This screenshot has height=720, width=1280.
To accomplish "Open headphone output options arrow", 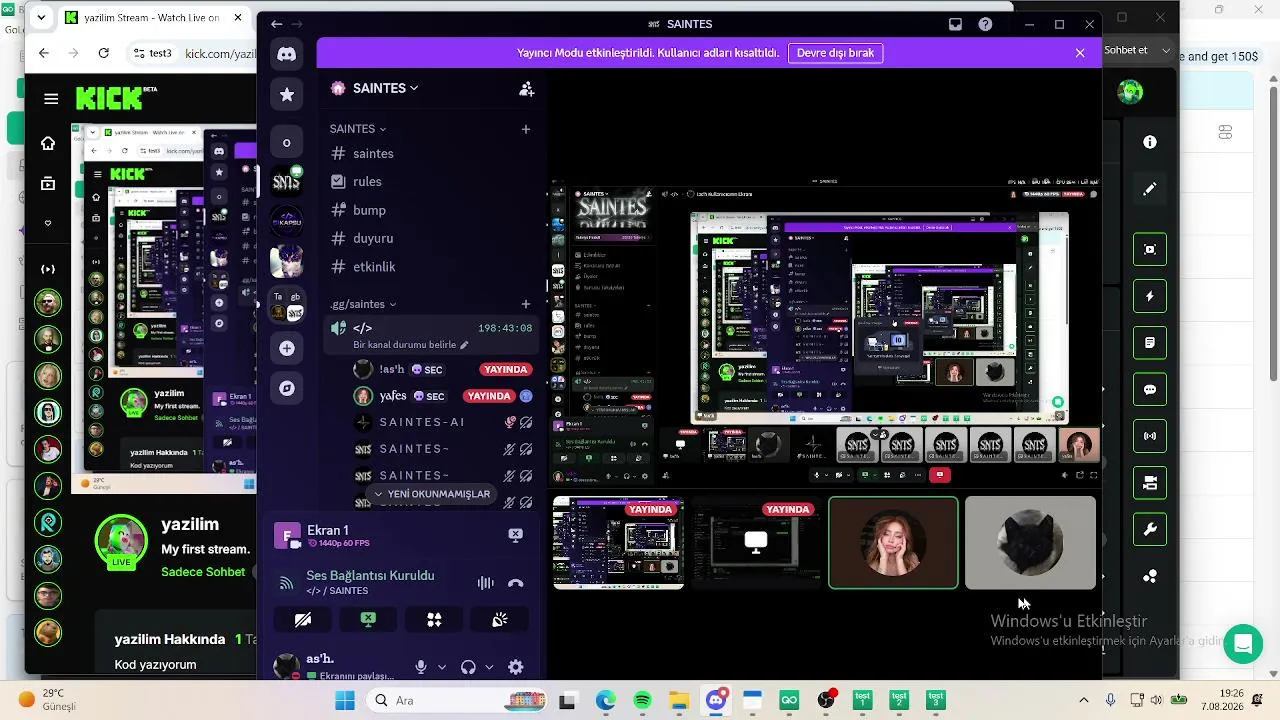I will tap(489, 667).
